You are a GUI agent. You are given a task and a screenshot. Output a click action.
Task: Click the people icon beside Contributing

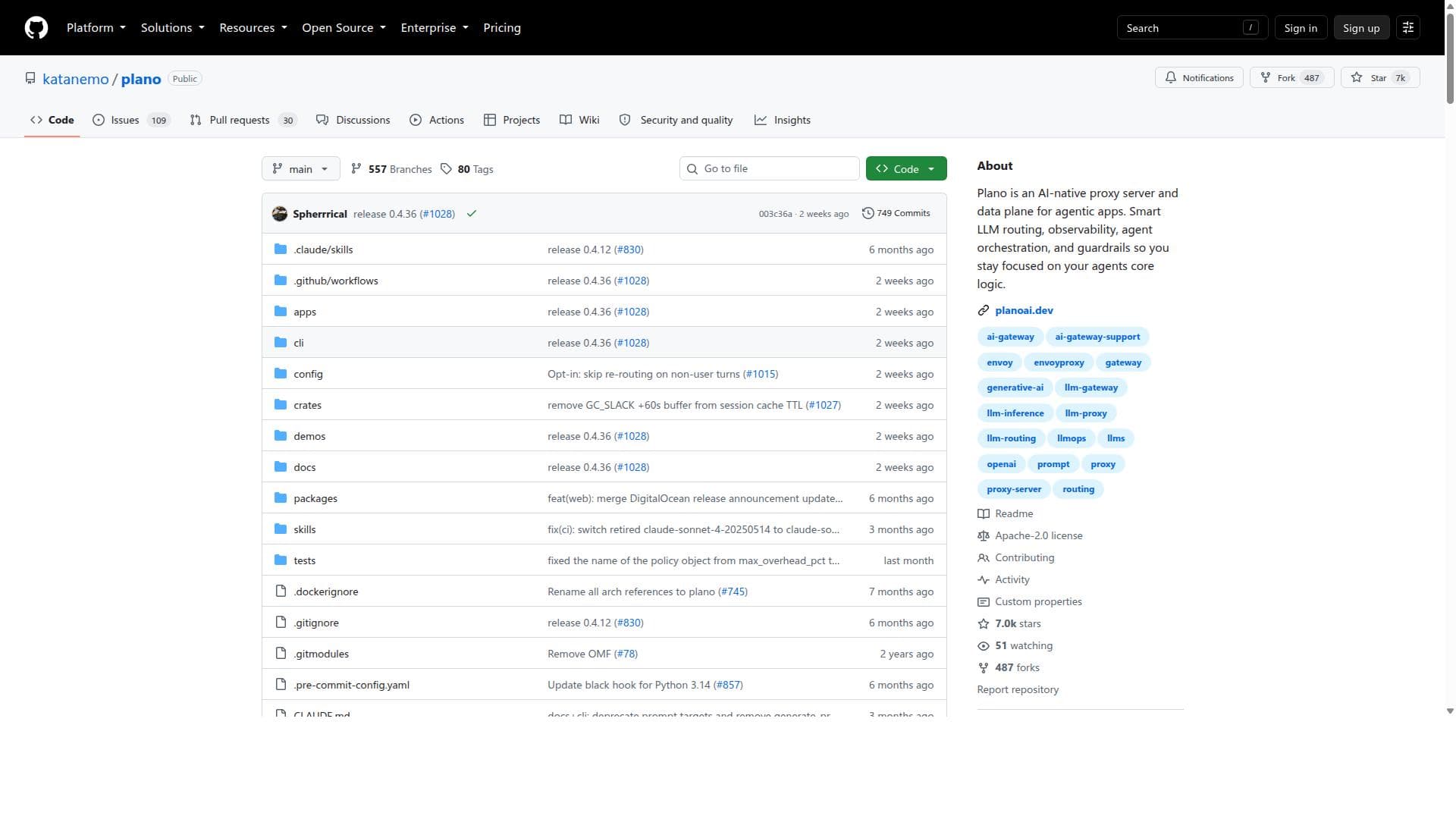984,558
